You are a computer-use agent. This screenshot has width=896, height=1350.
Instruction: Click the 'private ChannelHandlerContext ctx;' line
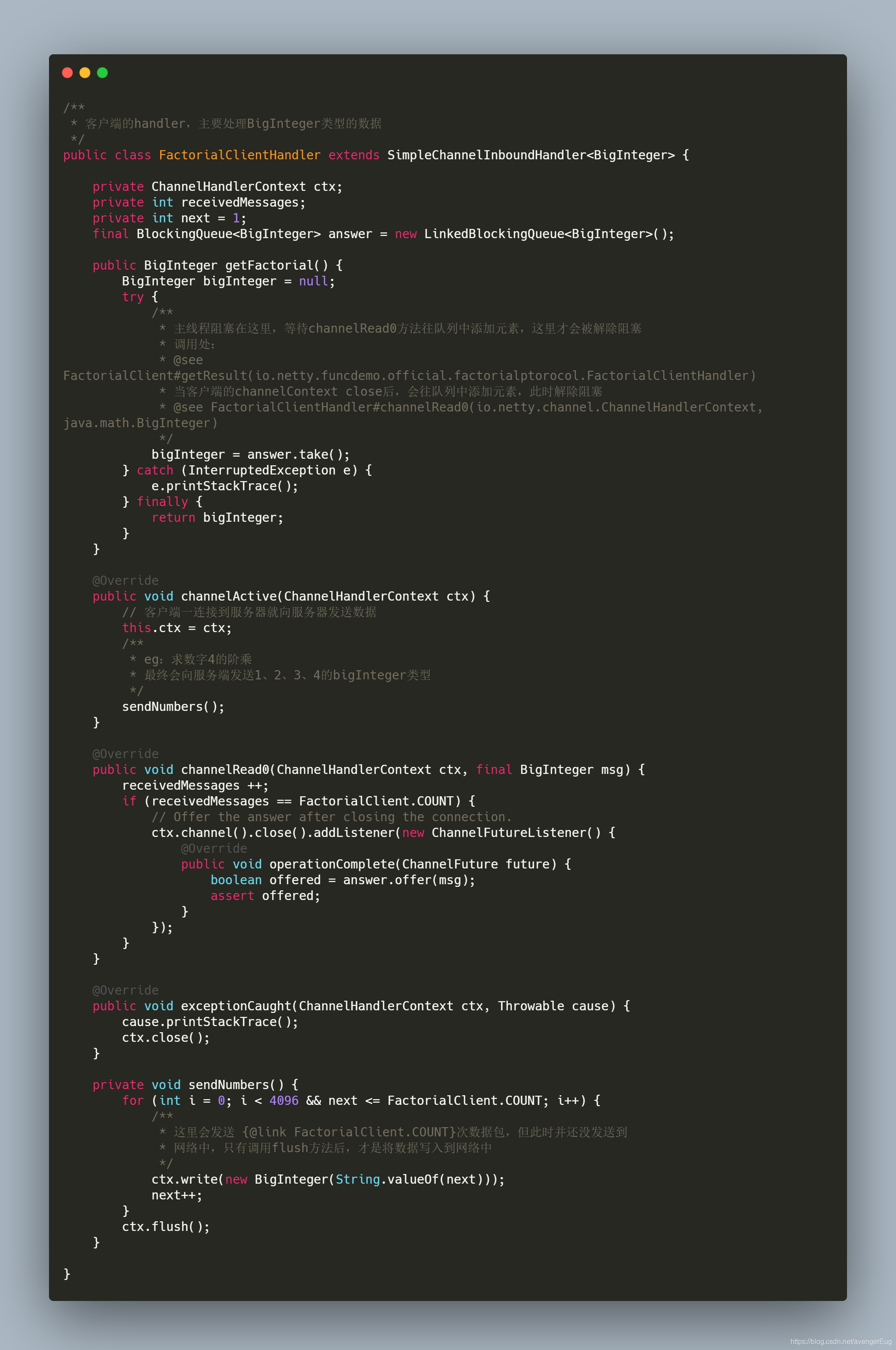point(217,186)
